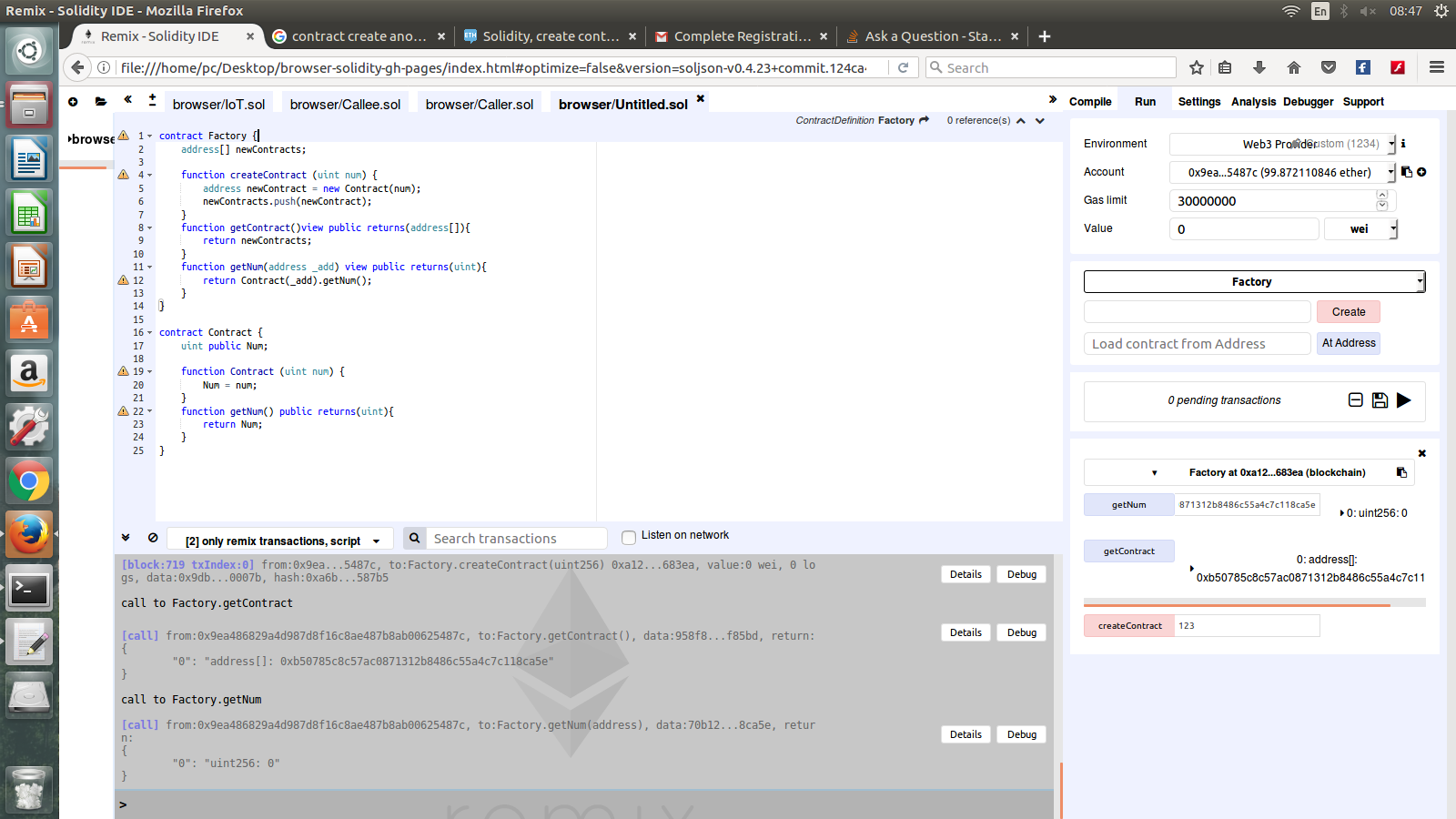Expand the getContract address[] result
Image resolution: width=1456 pixels, height=819 pixels.
click(x=1192, y=569)
